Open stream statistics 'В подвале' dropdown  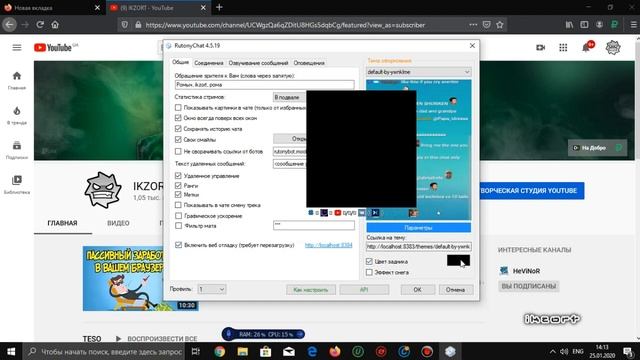click(289, 97)
